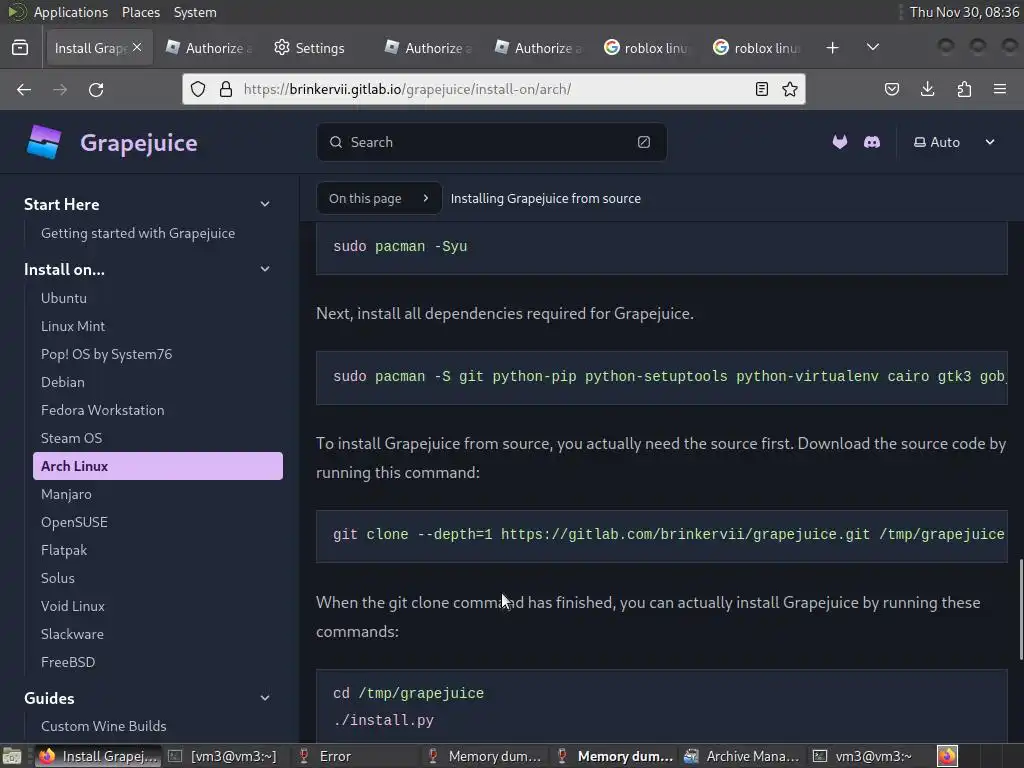
Task: Open the Fedora Workstation install page
Action: pyautogui.click(x=103, y=410)
